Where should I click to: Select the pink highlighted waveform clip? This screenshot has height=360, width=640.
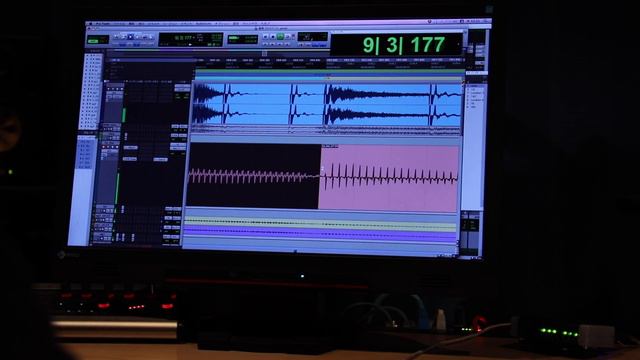coord(389,178)
